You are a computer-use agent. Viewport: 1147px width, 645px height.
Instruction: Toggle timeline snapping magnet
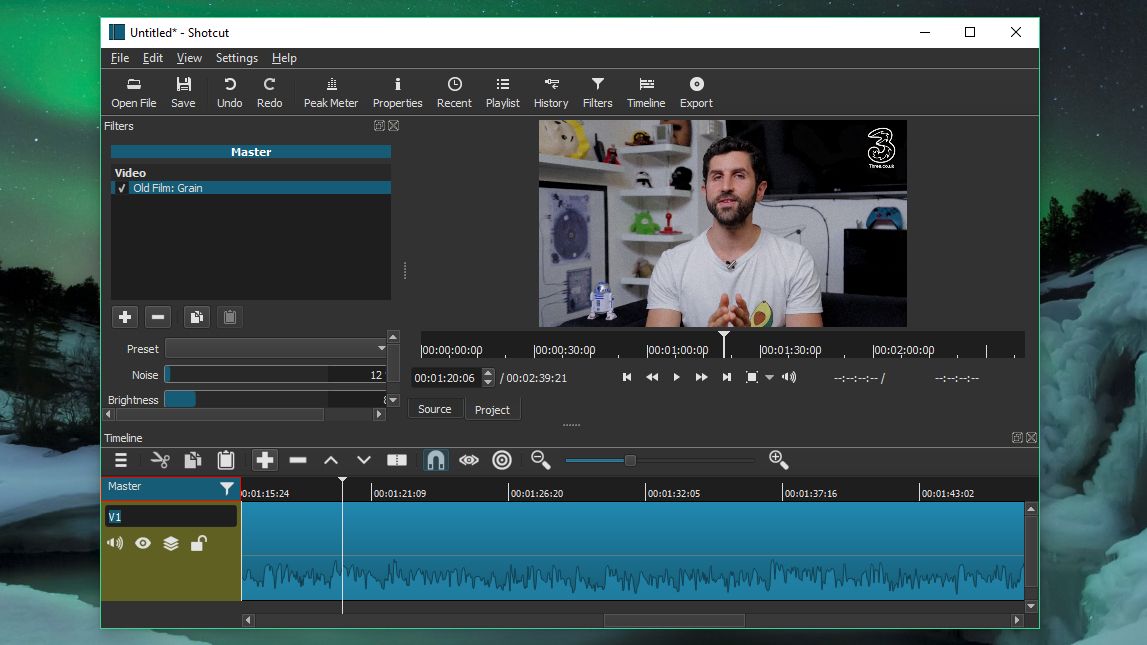(435, 460)
